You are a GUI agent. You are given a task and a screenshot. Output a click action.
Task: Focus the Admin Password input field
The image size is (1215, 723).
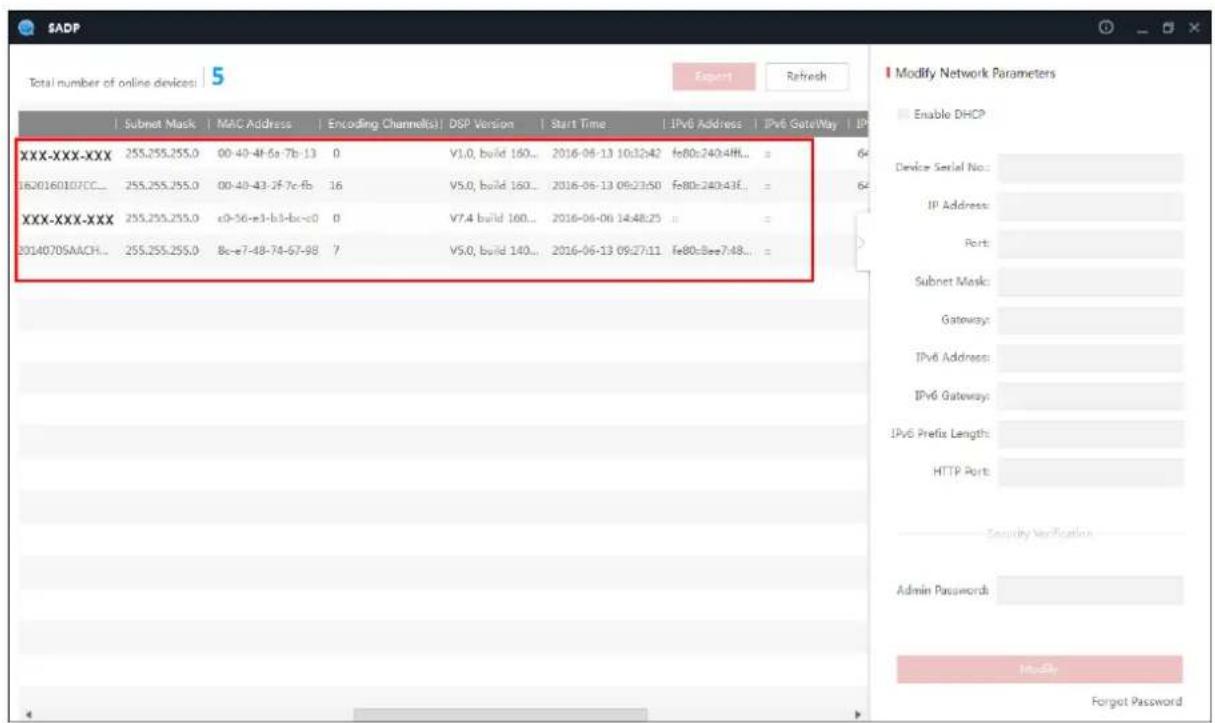1090,590
